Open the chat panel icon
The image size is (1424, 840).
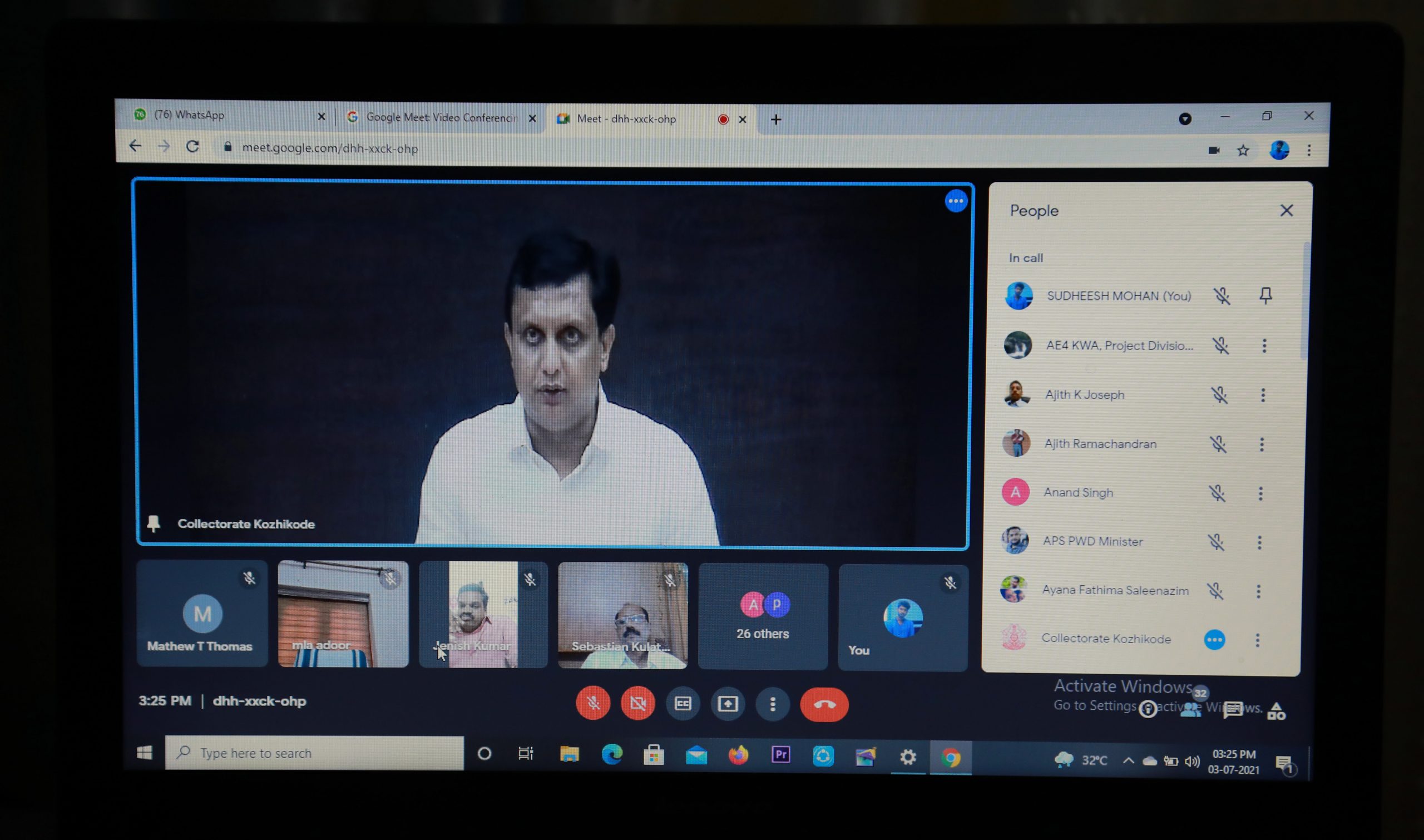pyautogui.click(x=1233, y=710)
